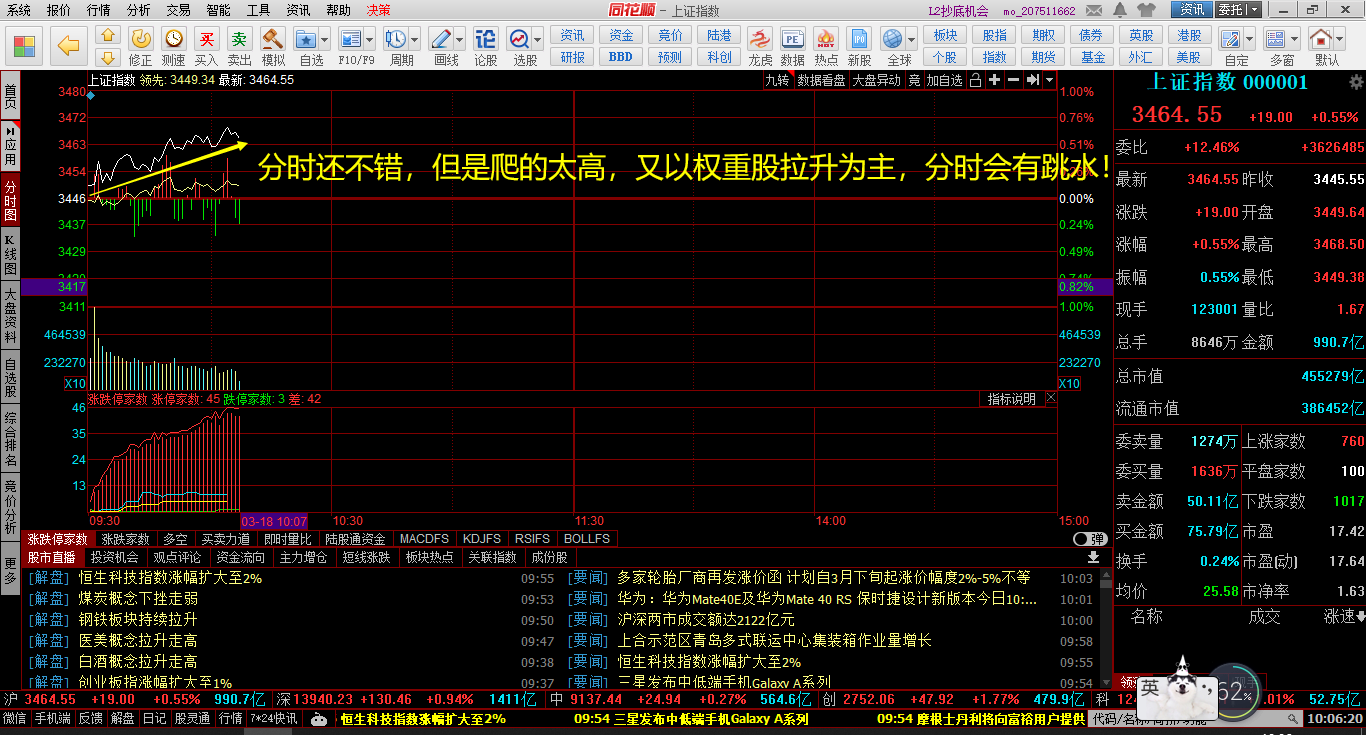Open the F10/F9 info icon
Viewport: 1366px width, 735px height.
point(350,39)
